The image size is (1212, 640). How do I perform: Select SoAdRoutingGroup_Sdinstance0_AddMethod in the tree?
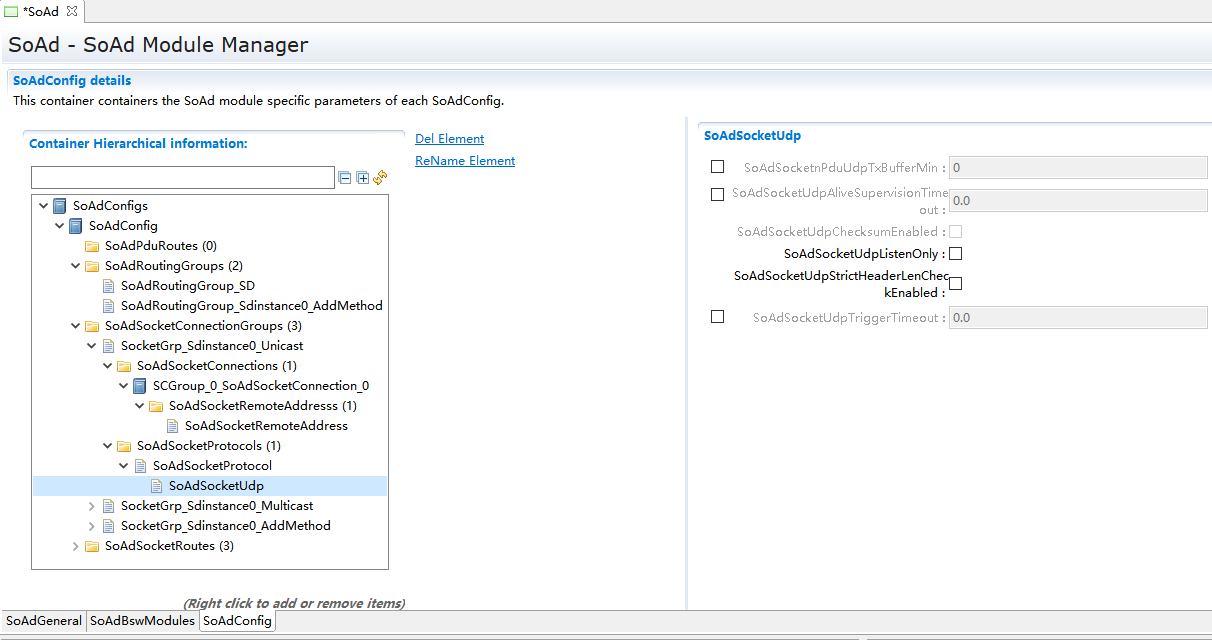pyautogui.click(x=251, y=306)
